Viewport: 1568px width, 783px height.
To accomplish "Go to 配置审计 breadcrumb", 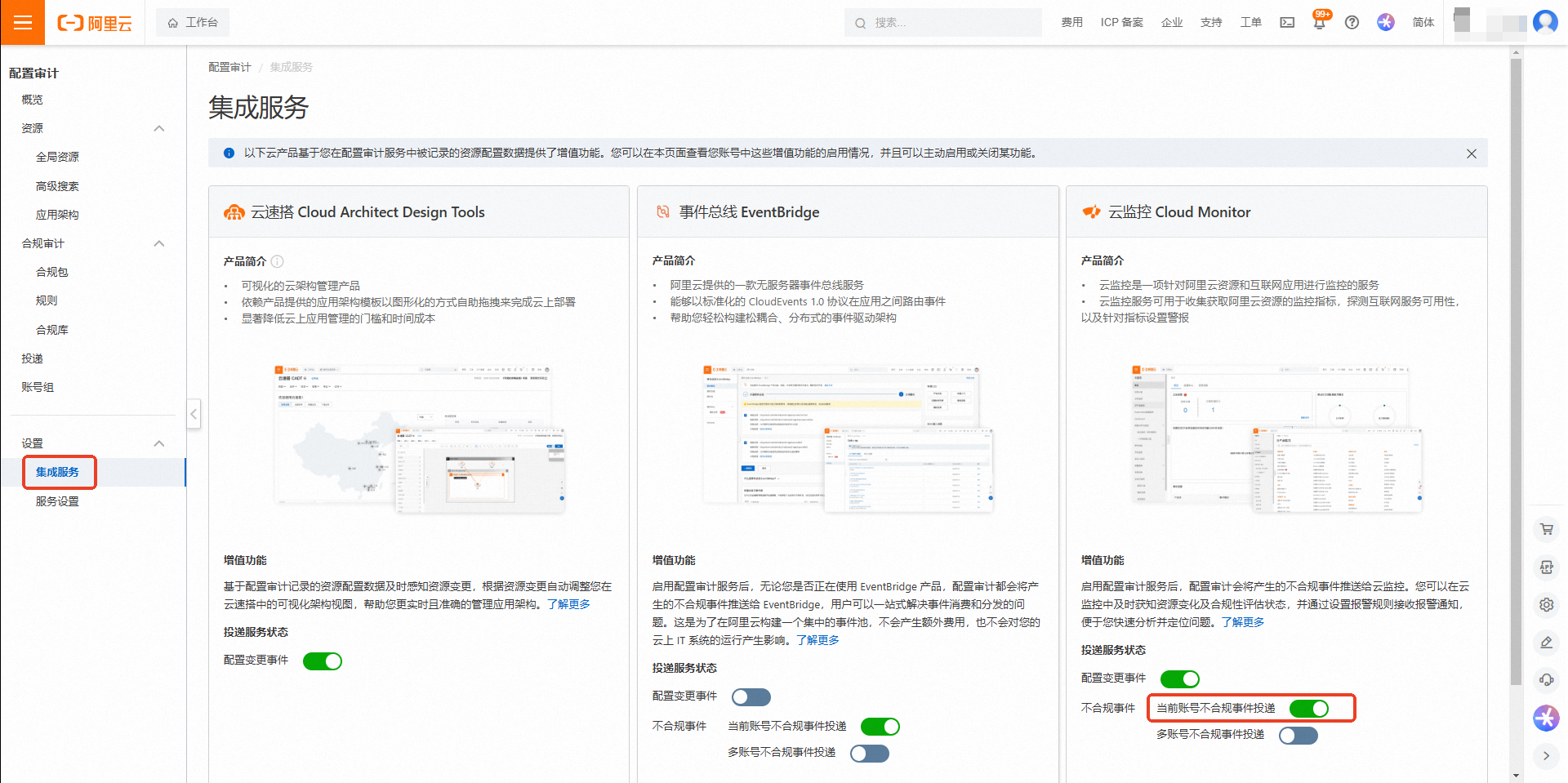I will (229, 67).
